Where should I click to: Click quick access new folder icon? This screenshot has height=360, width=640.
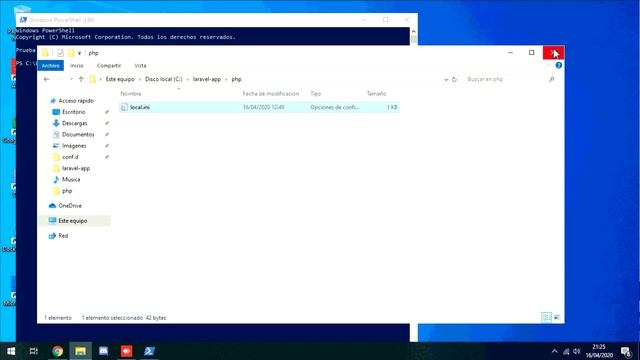click(71, 53)
